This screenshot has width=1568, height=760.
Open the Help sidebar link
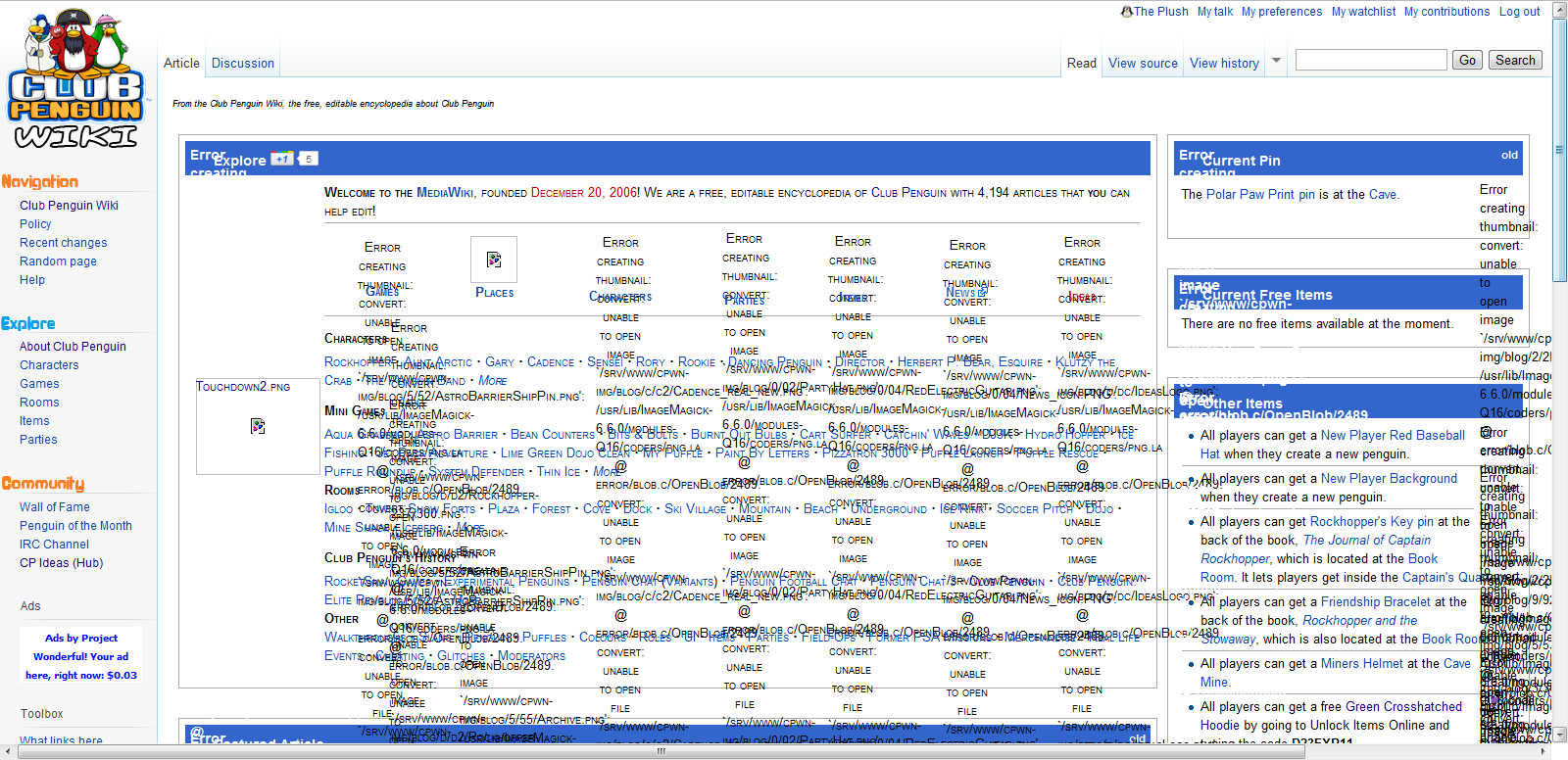(x=32, y=280)
